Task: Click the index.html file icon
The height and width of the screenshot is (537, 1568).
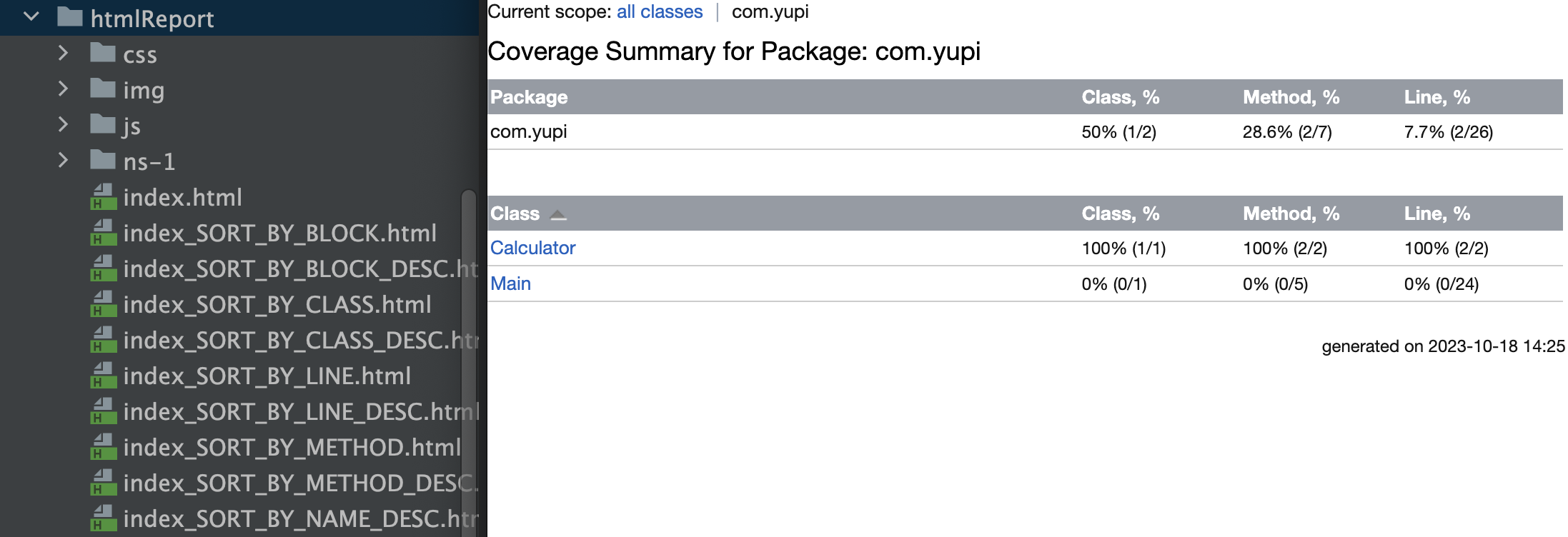Action: 103,197
